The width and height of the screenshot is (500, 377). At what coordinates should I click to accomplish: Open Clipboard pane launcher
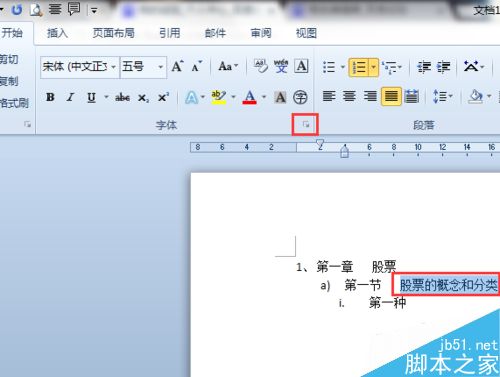pyautogui.click(x=27, y=124)
